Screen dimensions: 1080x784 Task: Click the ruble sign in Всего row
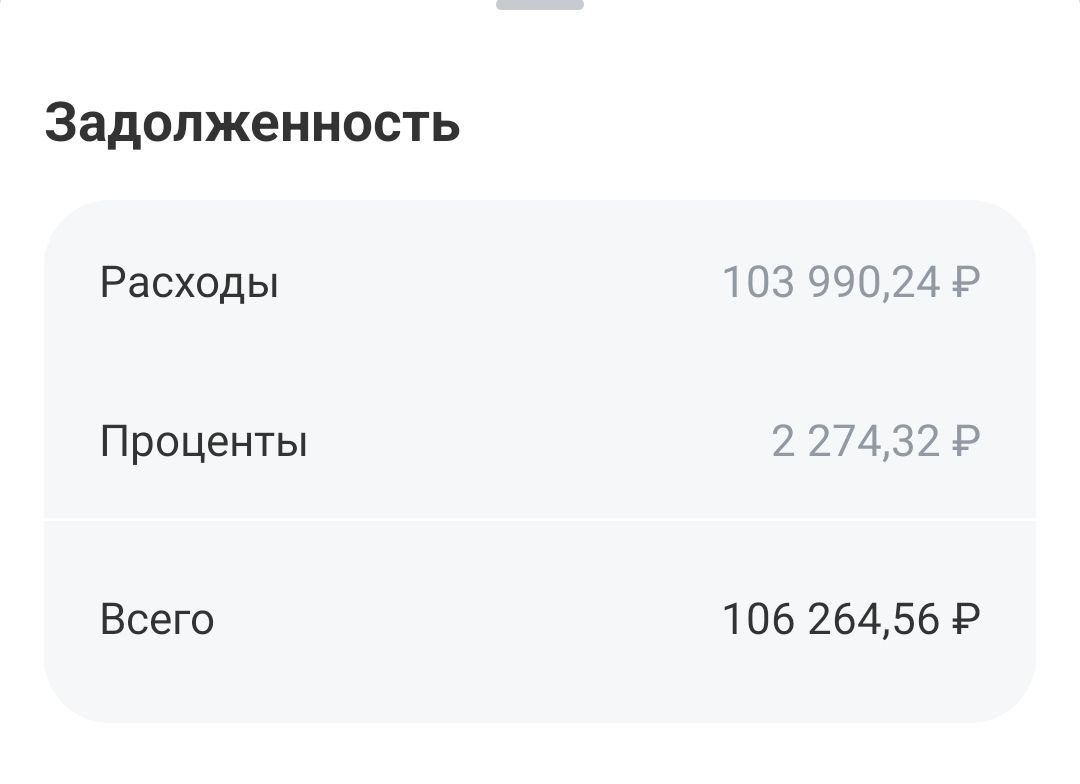965,620
